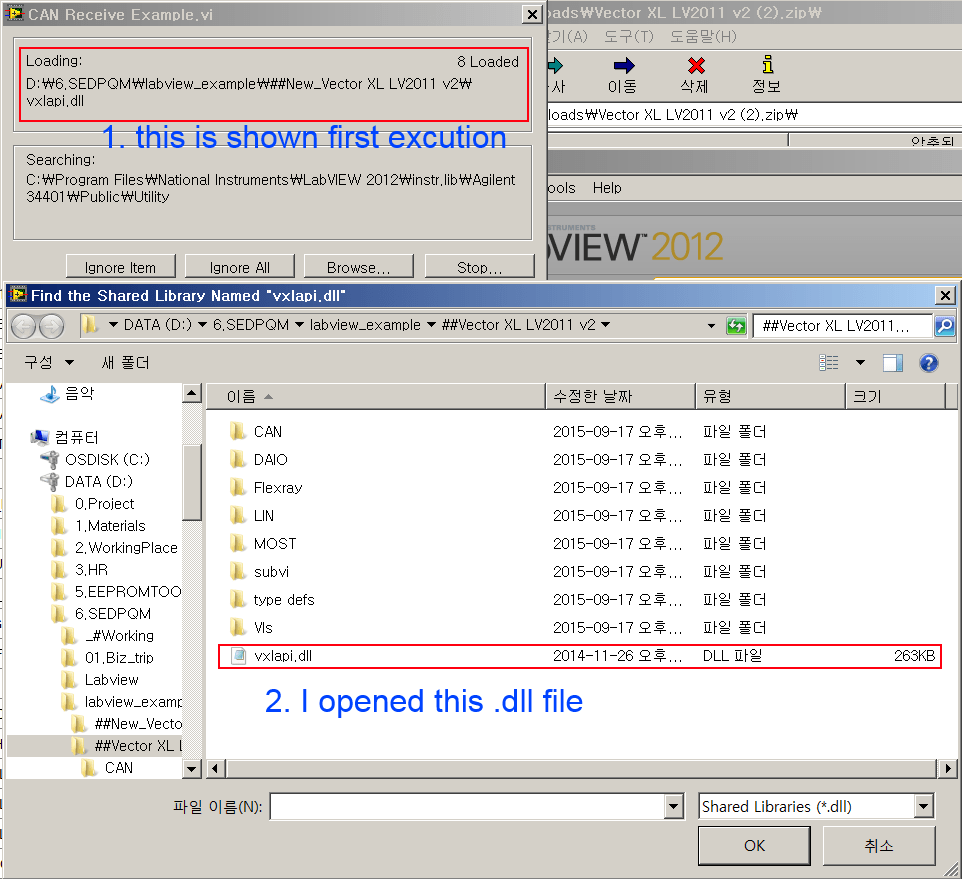
Task: Sort by 크기 (Size) column header
Action: 895,397
